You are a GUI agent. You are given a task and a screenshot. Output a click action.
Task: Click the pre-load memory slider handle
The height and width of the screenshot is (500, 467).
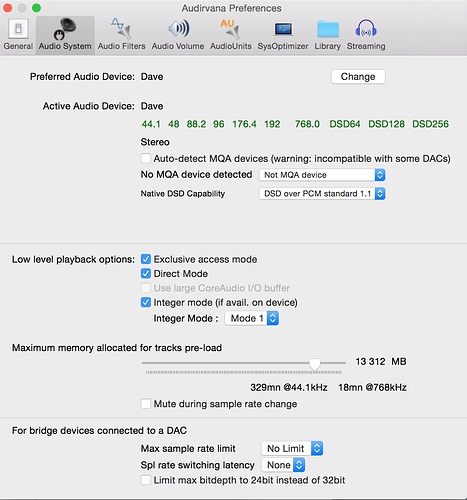[314, 364]
